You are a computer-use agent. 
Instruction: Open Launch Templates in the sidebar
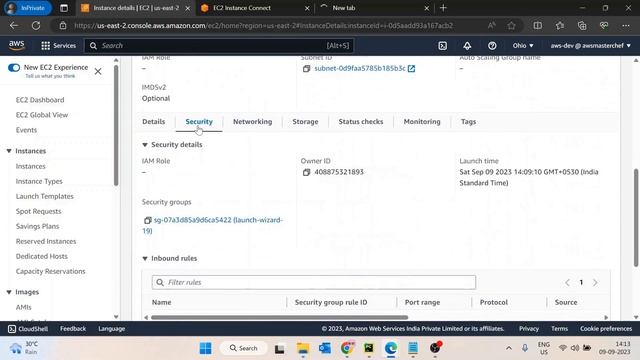[x=44, y=196]
